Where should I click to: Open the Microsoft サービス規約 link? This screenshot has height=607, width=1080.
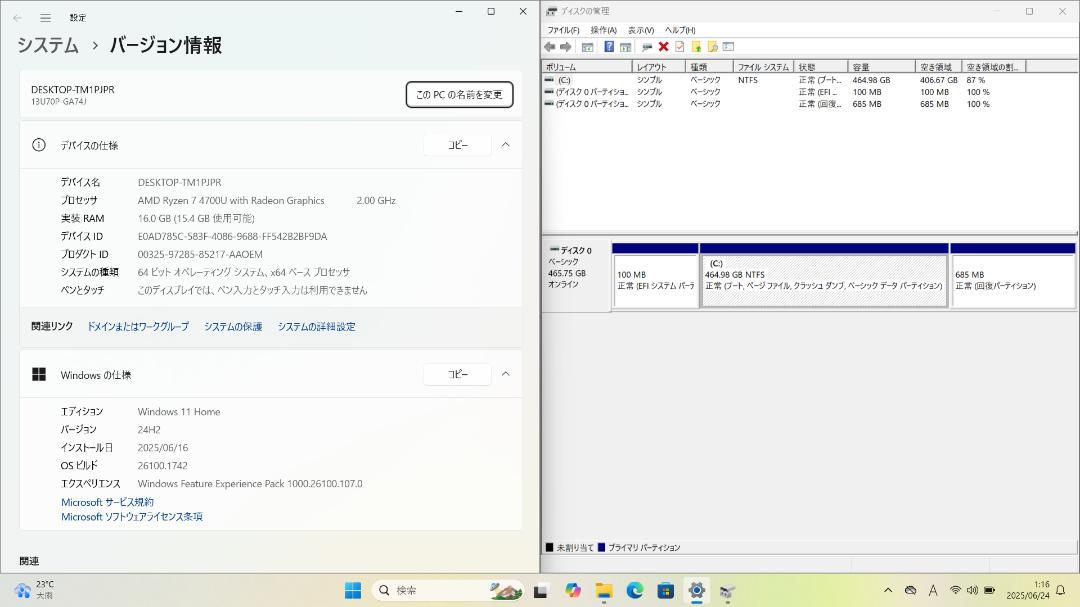click(107, 502)
